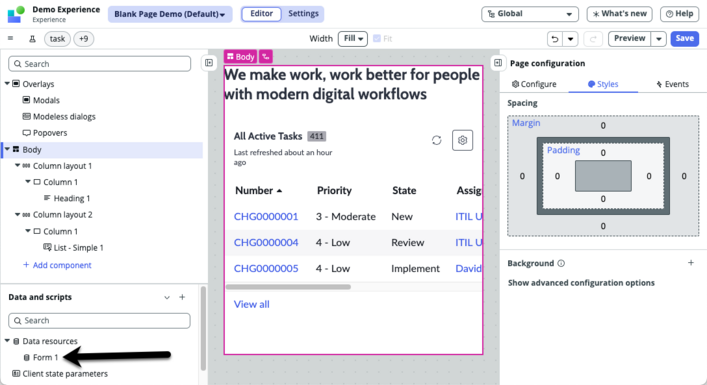Click the pink parent selector icon beside Body
The height and width of the screenshot is (385, 707).
[266, 56]
